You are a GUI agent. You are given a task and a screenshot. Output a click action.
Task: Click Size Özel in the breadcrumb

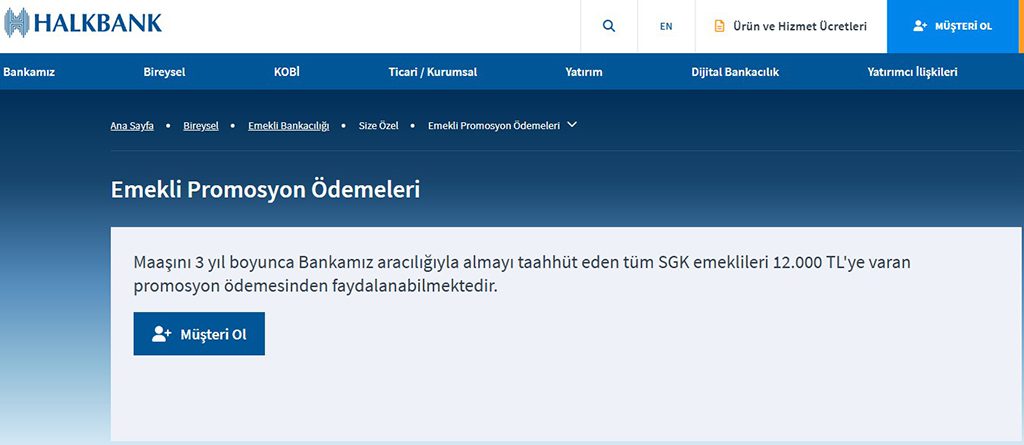point(378,126)
